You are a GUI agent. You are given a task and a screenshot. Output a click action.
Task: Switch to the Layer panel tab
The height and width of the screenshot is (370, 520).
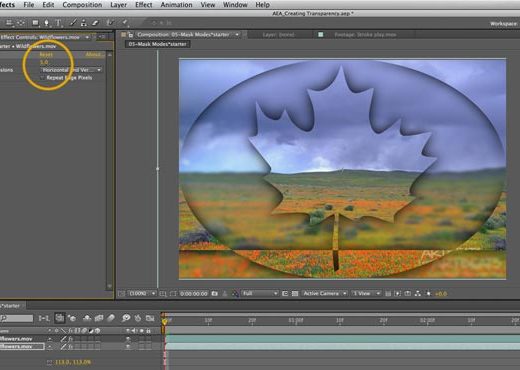279,34
